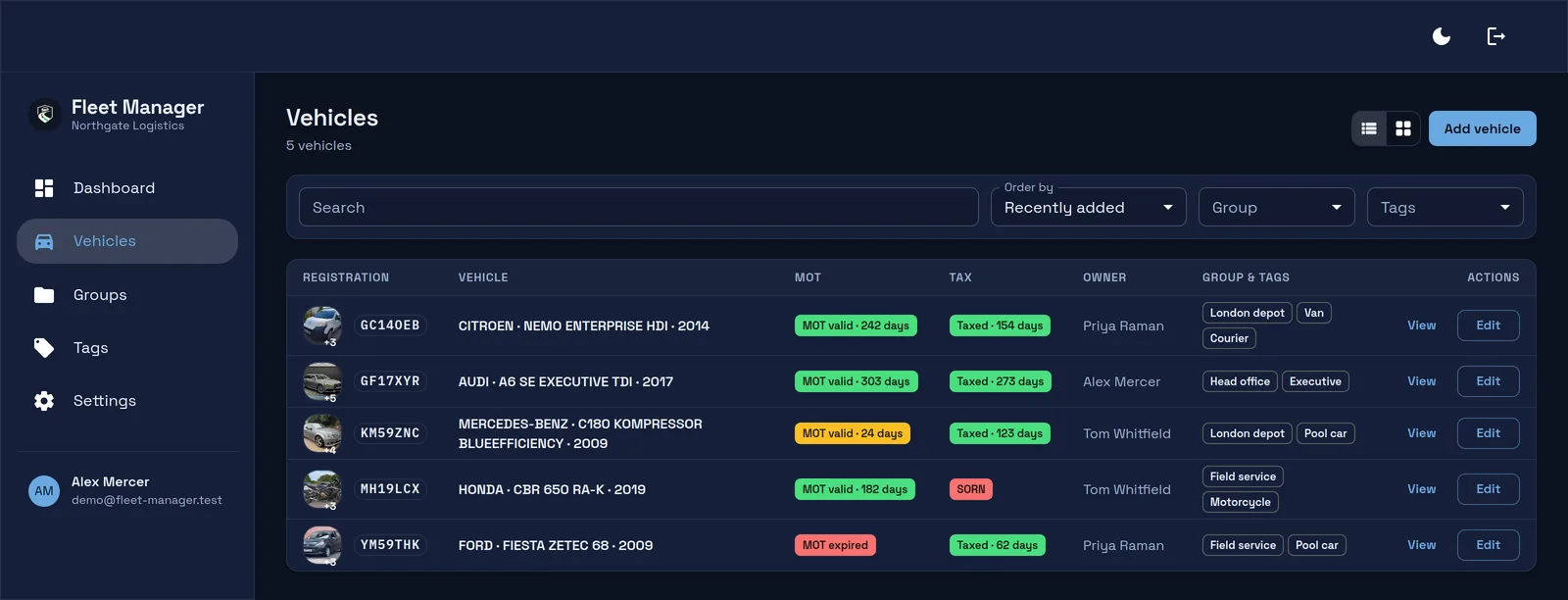Open Settings from sidebar
Image resolution: width=1568 pixels, height=600 pixels.
point(127,401)
